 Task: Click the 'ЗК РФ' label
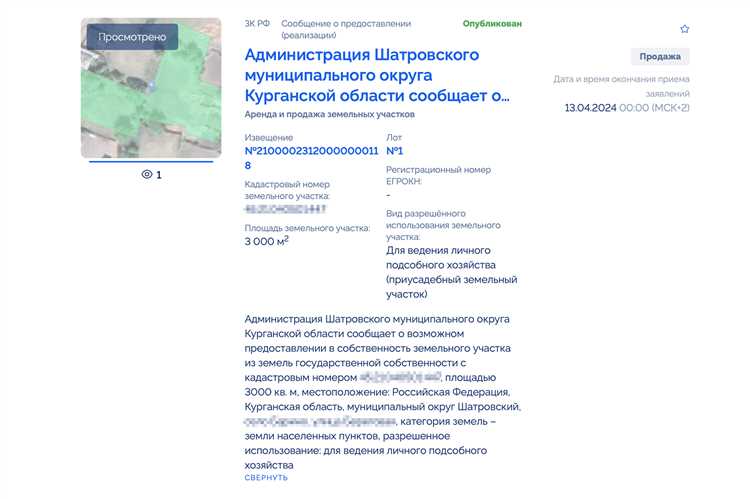coord(257,23)
